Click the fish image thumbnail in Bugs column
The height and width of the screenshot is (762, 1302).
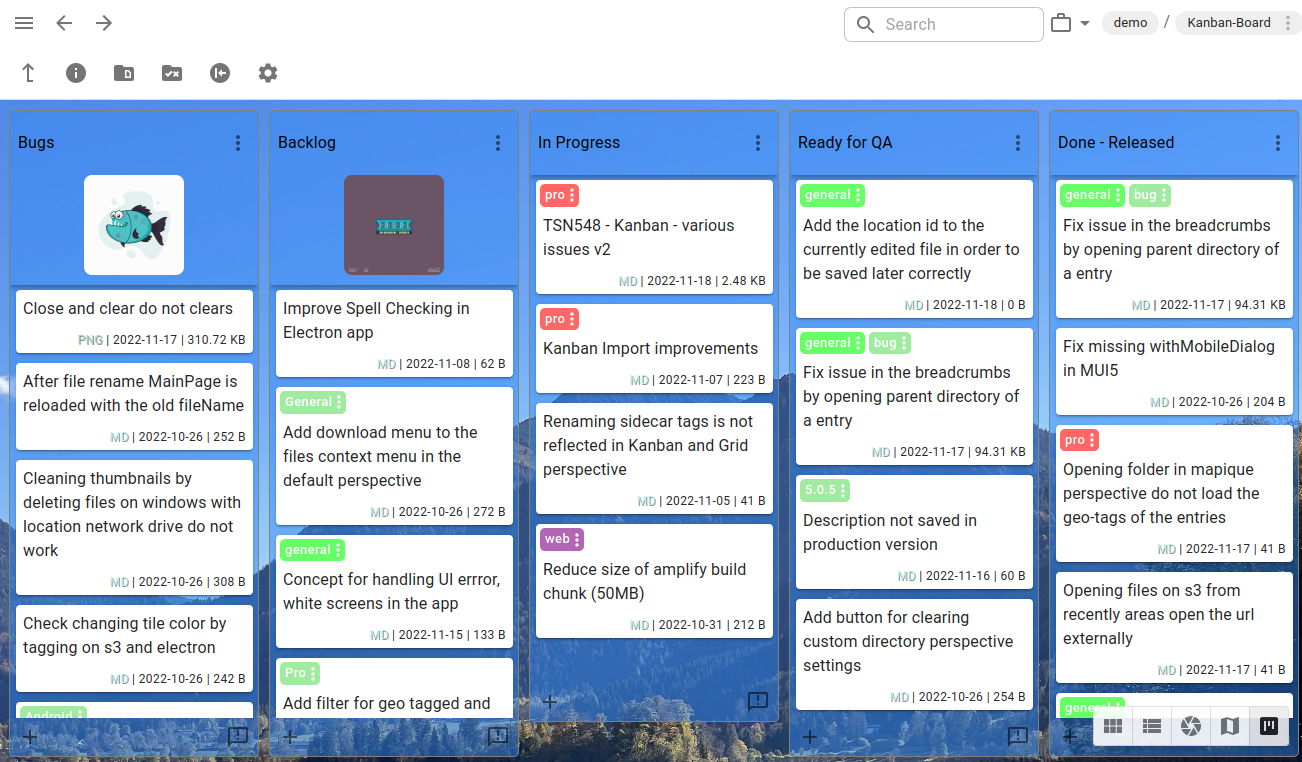pos(133,224)
